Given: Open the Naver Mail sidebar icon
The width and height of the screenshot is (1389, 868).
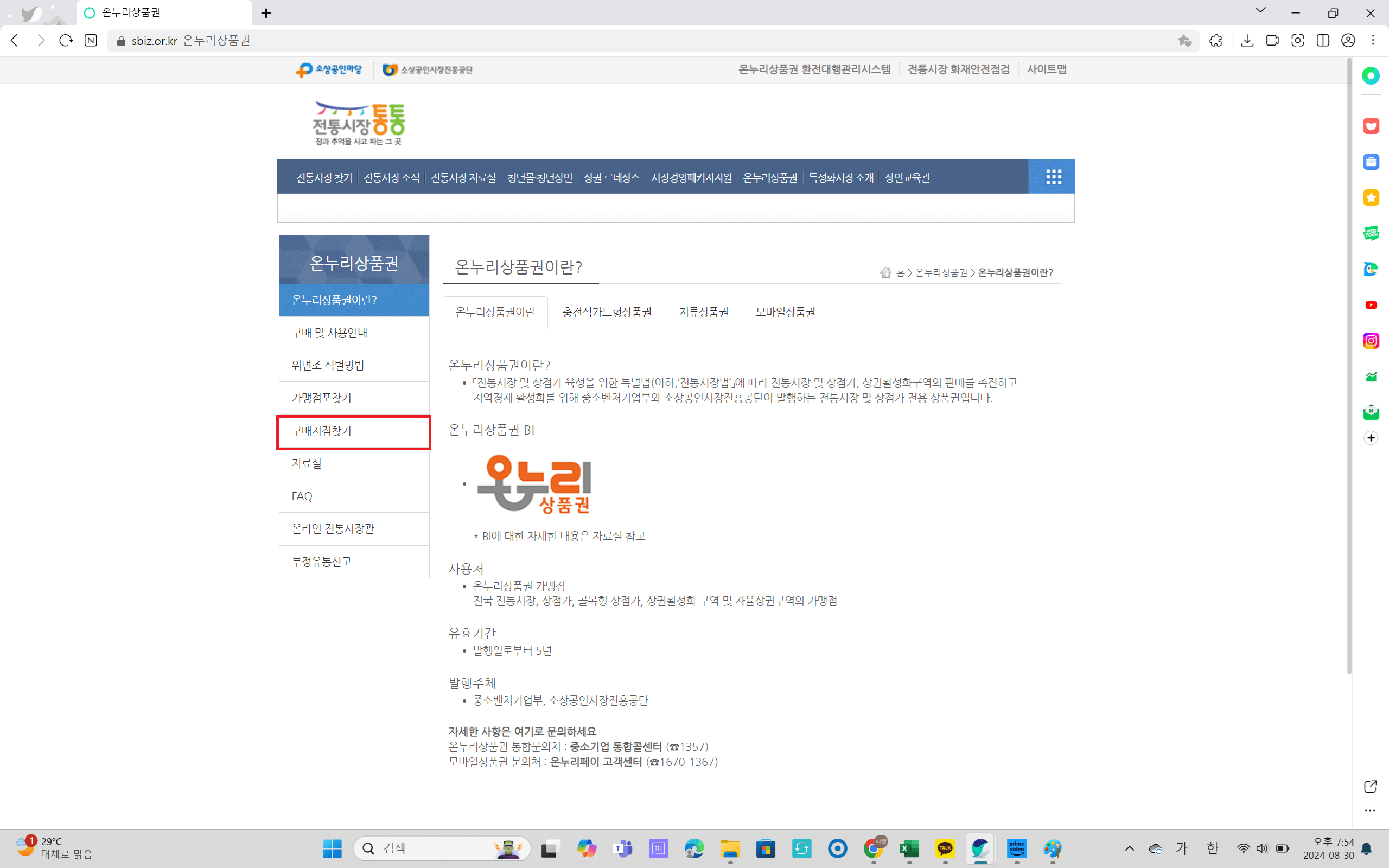Looking at the screenshot, I should [1371, 412].
